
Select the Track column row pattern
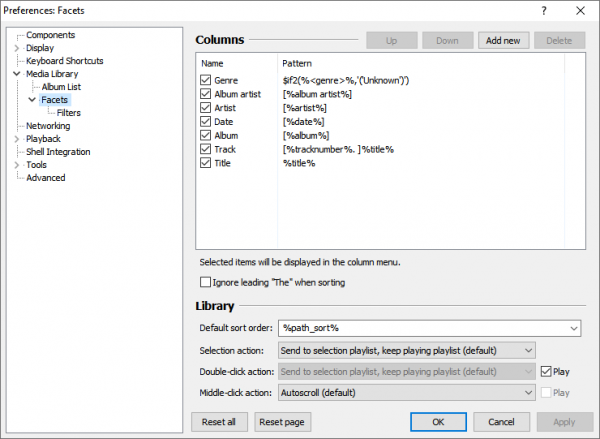pos(338,149)
